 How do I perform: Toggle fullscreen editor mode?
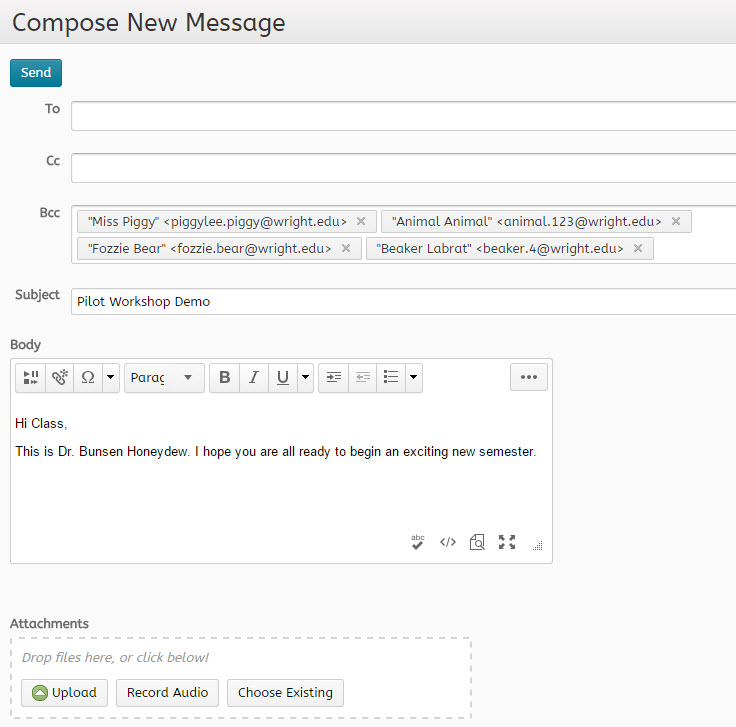tap(507, 542)
